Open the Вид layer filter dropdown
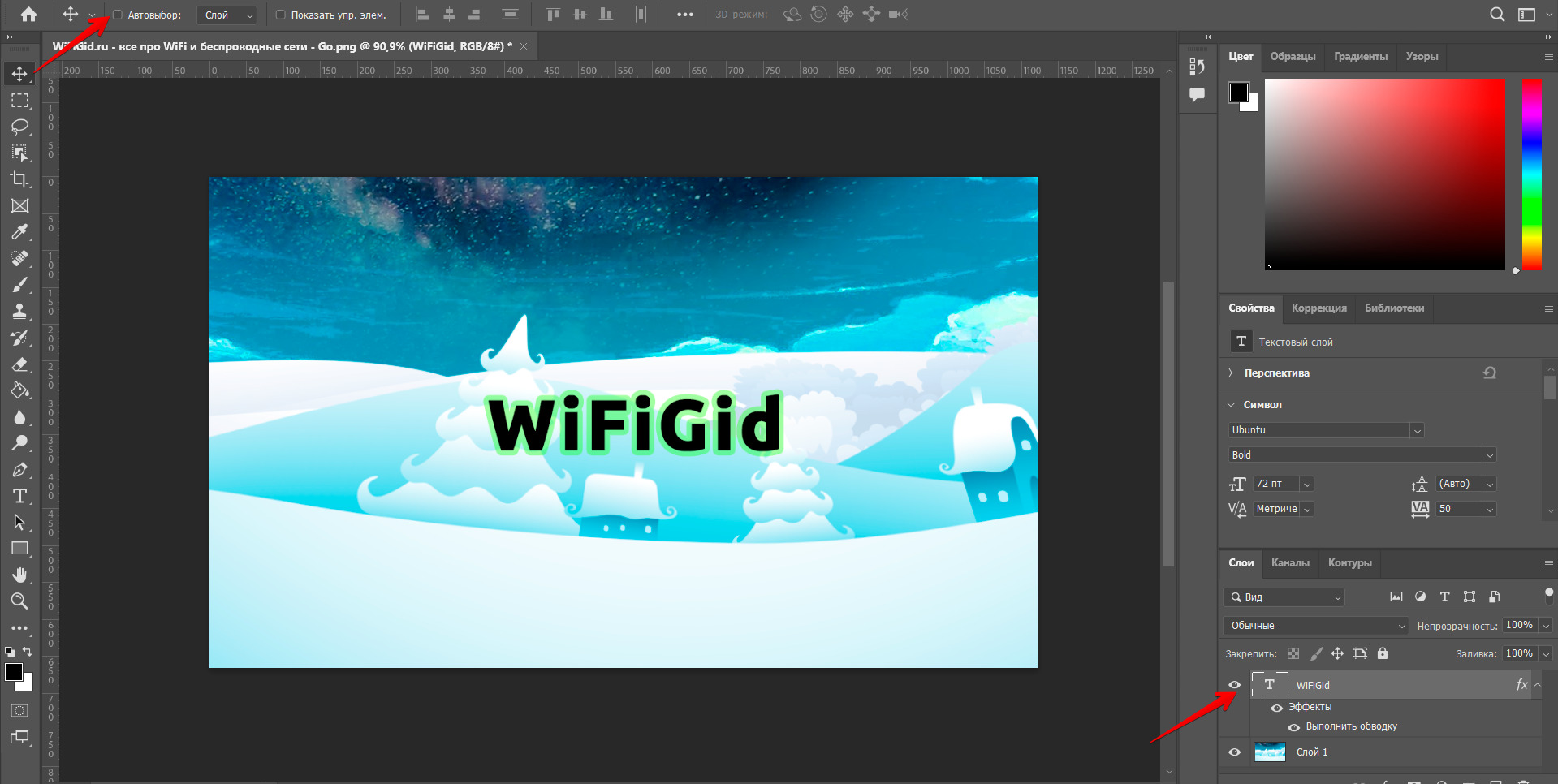 tap(1284, 597)
